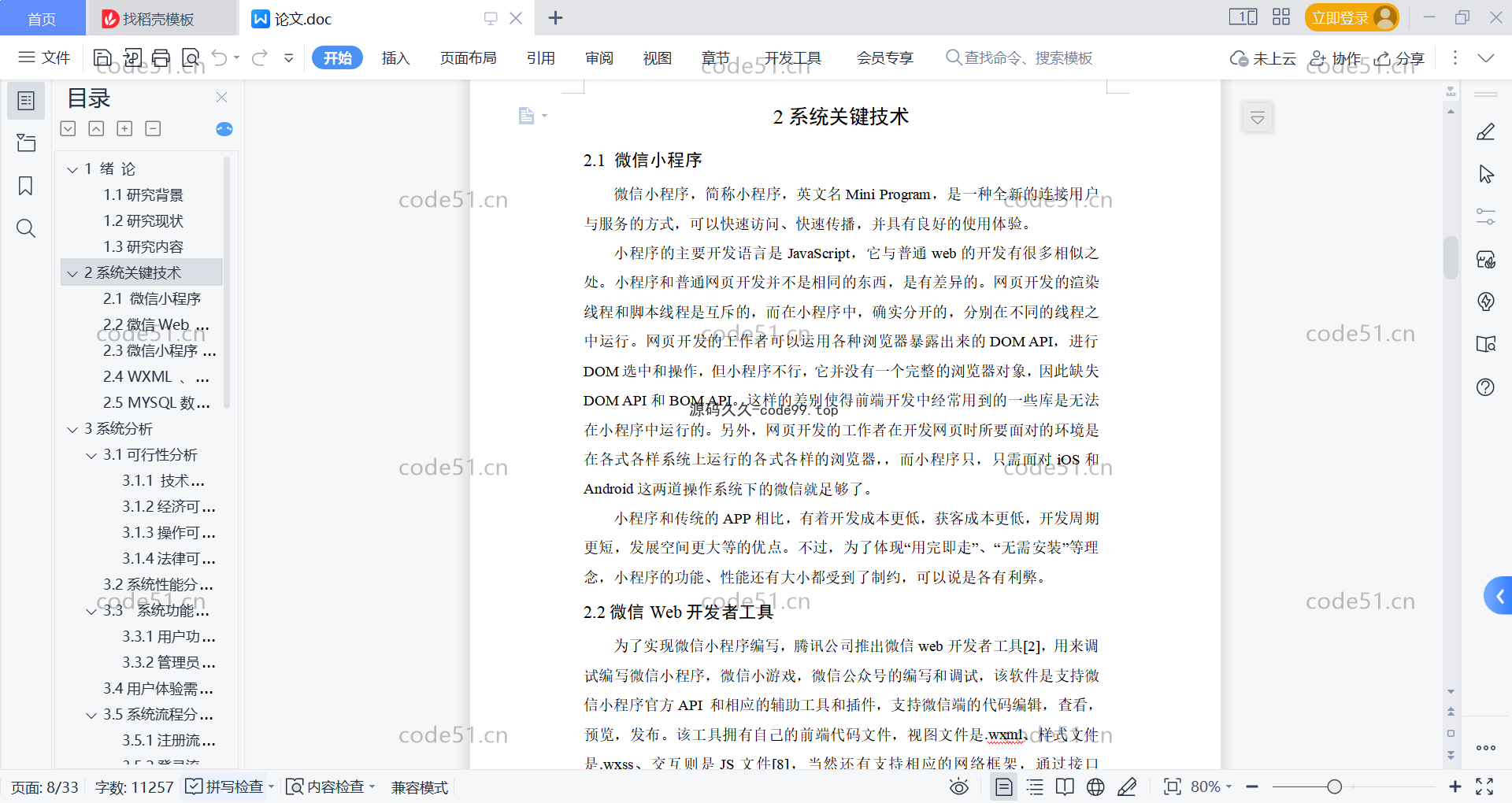The image size is (1512, 803).
Task: Switch to page layout view icon
Action: (x=1003, y=786)
